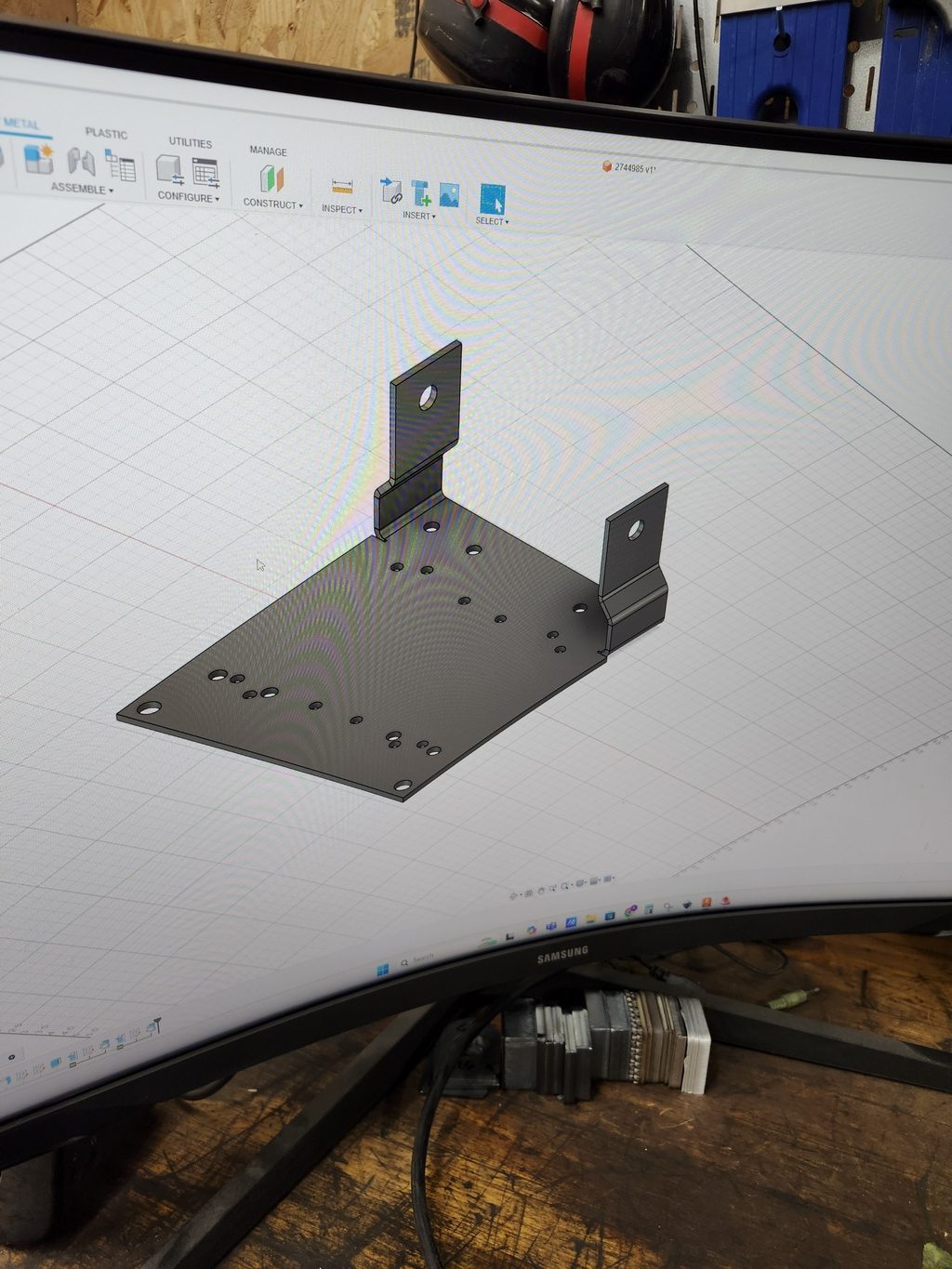
Task: Open the Grid and Snaps icon
Action: [x=595, y=881]
